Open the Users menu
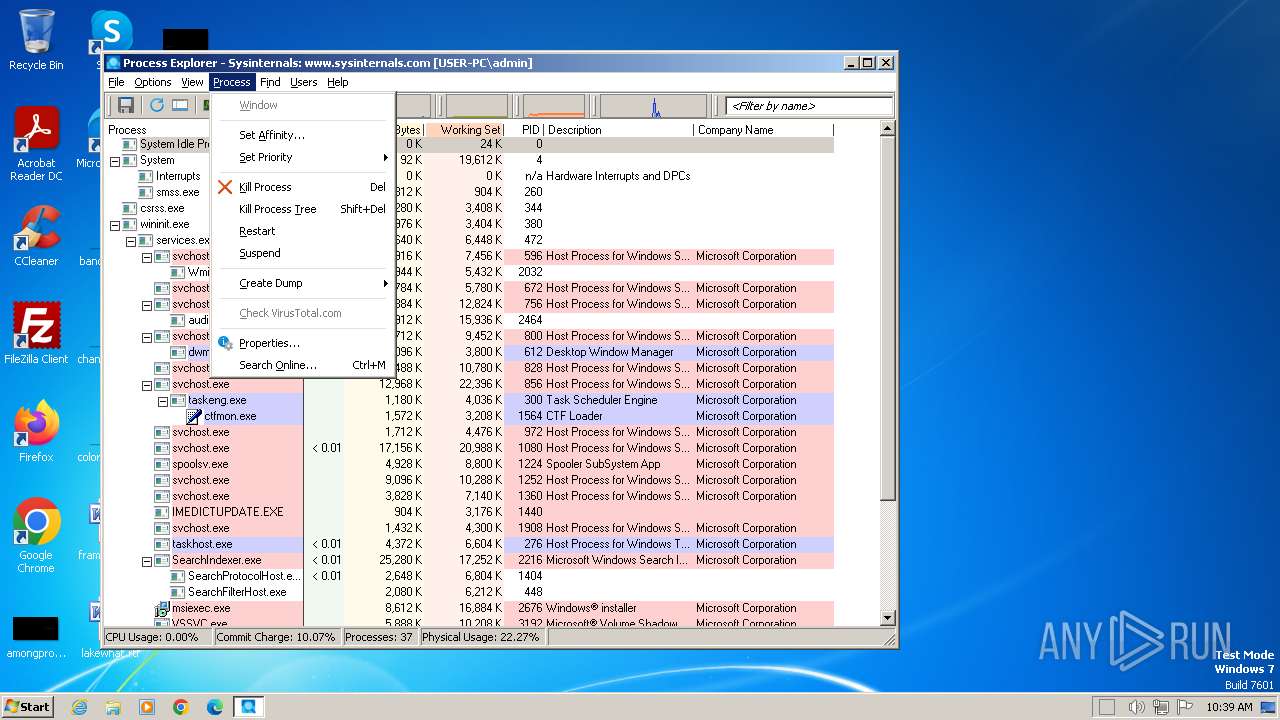 point(304,82)
